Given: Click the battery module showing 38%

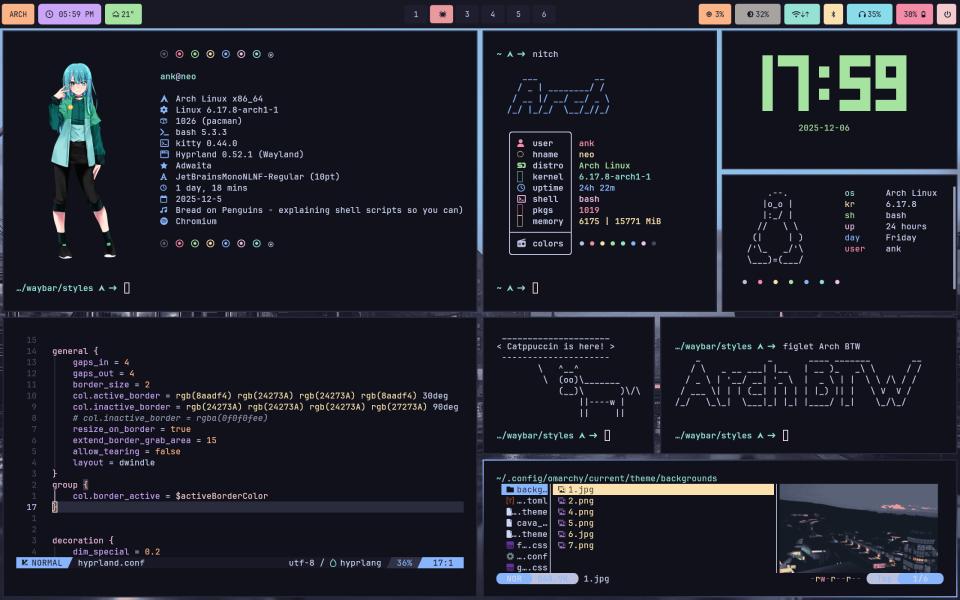Looking at the screenshot, I should coord(913,14).
